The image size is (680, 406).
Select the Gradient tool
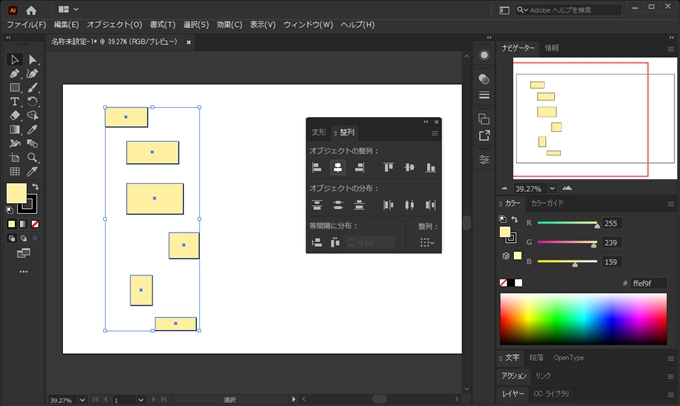tap(14, 129)
